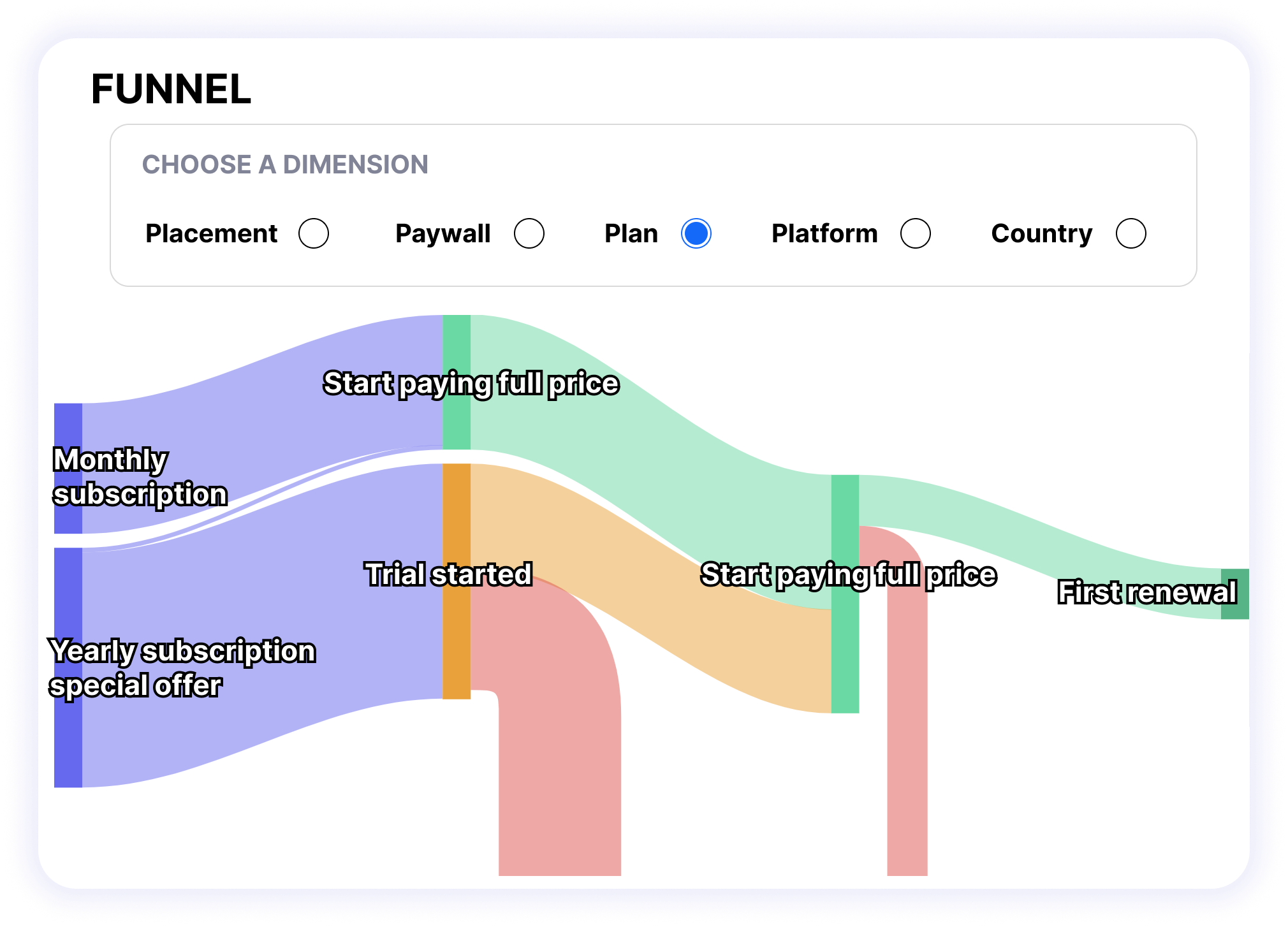Click the orange Trial started node bar
The image size is (1288, 927).
coord(457,638)
